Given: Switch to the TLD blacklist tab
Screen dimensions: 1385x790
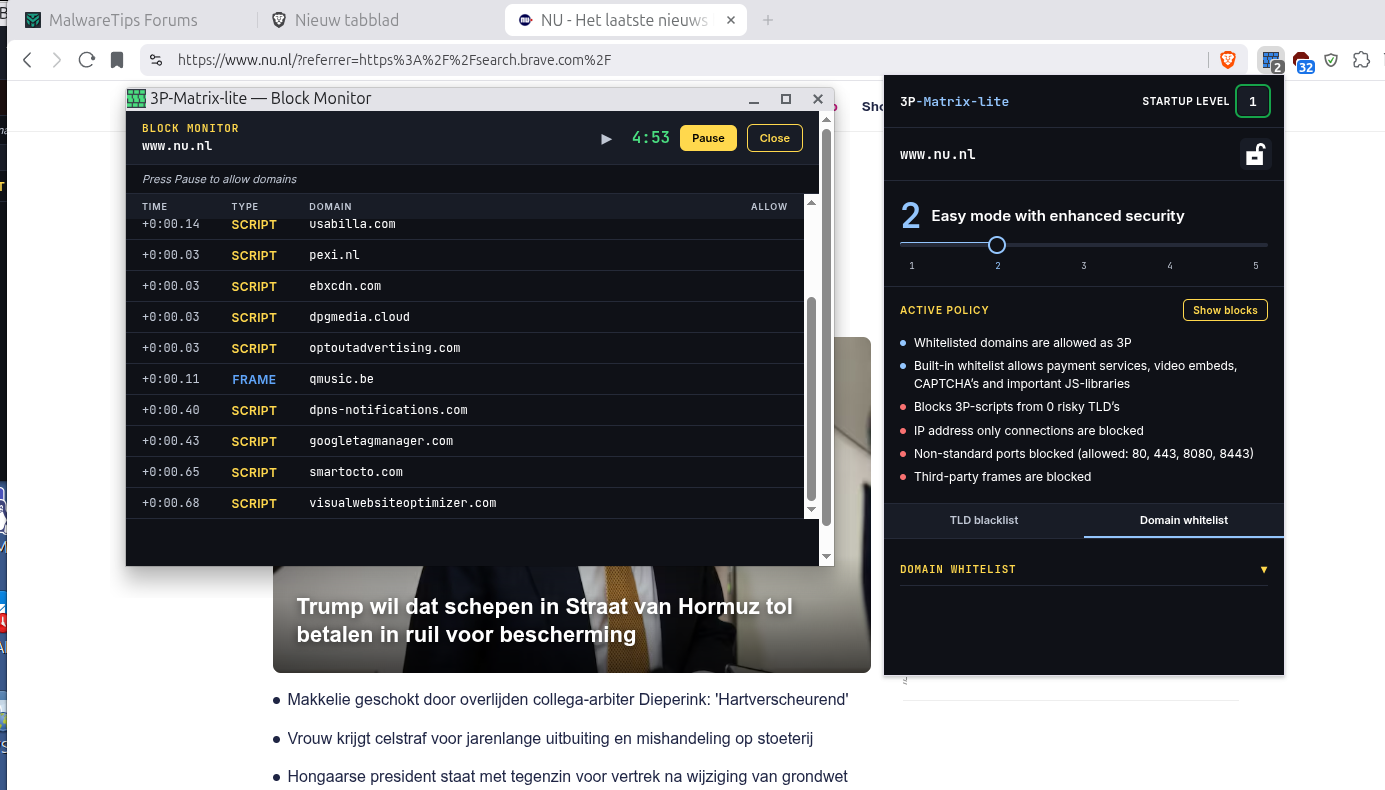Looking at the screenshot, I should (984, 520).
